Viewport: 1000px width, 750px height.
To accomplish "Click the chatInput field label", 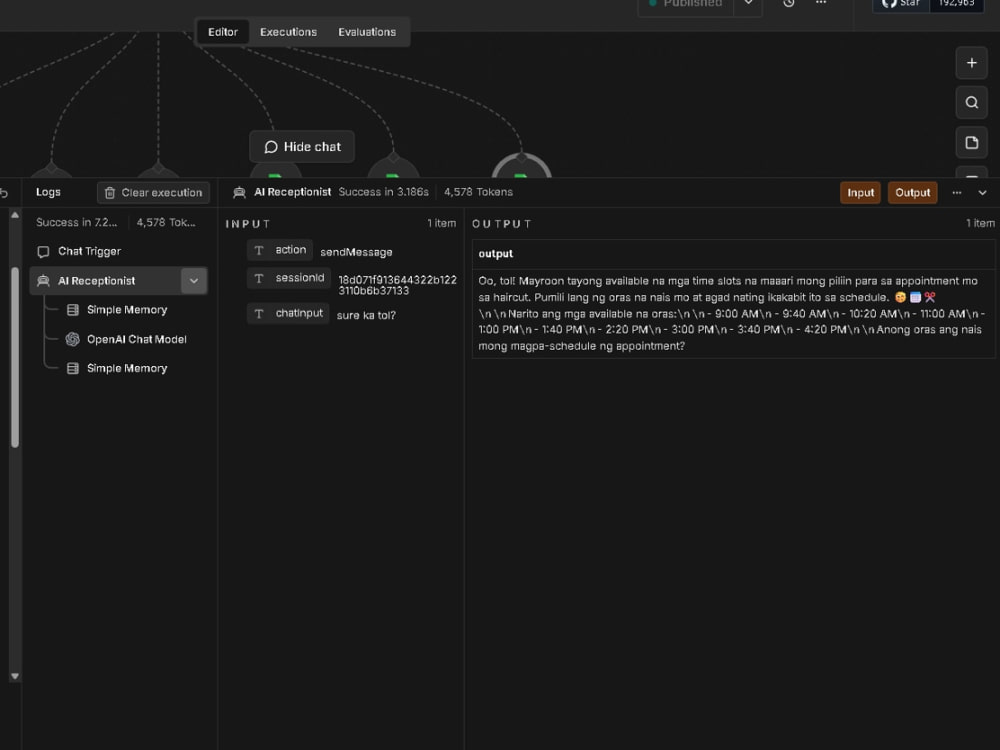I will tap(299, 313).
